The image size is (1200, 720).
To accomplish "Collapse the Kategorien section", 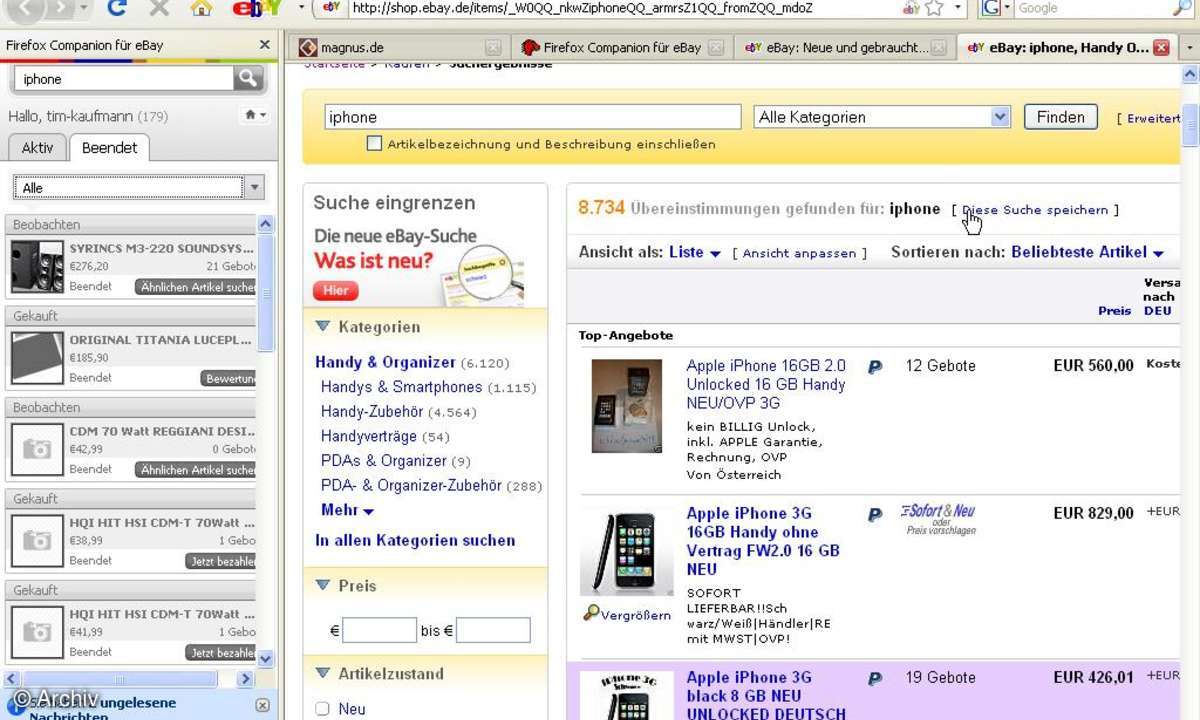I will click(323, 326).
